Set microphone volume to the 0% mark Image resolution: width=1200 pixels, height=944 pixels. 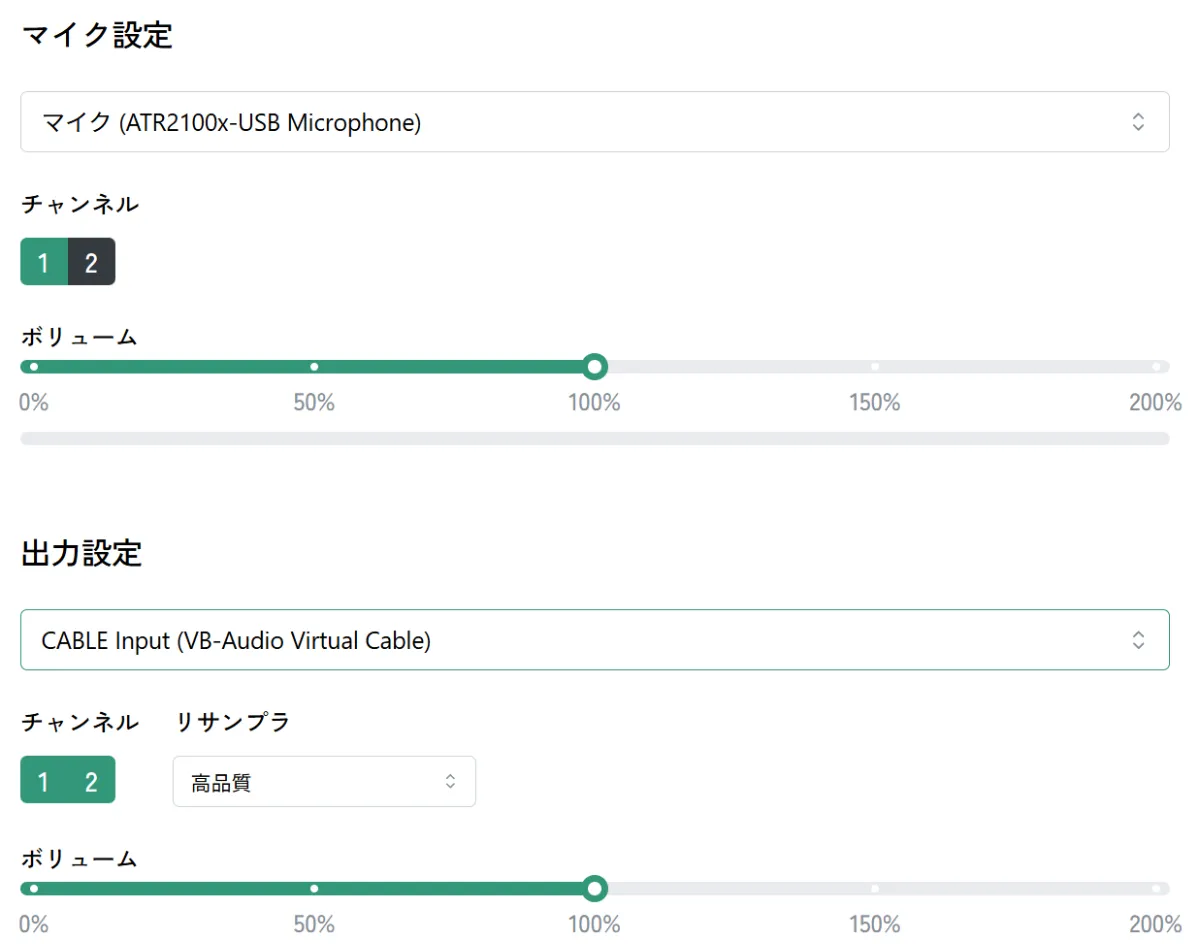point(34,367)
